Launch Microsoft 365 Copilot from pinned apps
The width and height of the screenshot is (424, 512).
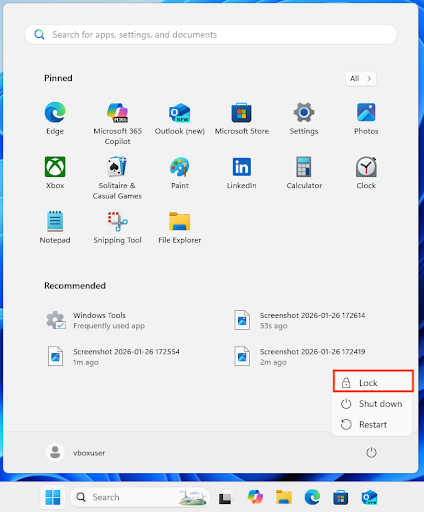coord(117,124)
